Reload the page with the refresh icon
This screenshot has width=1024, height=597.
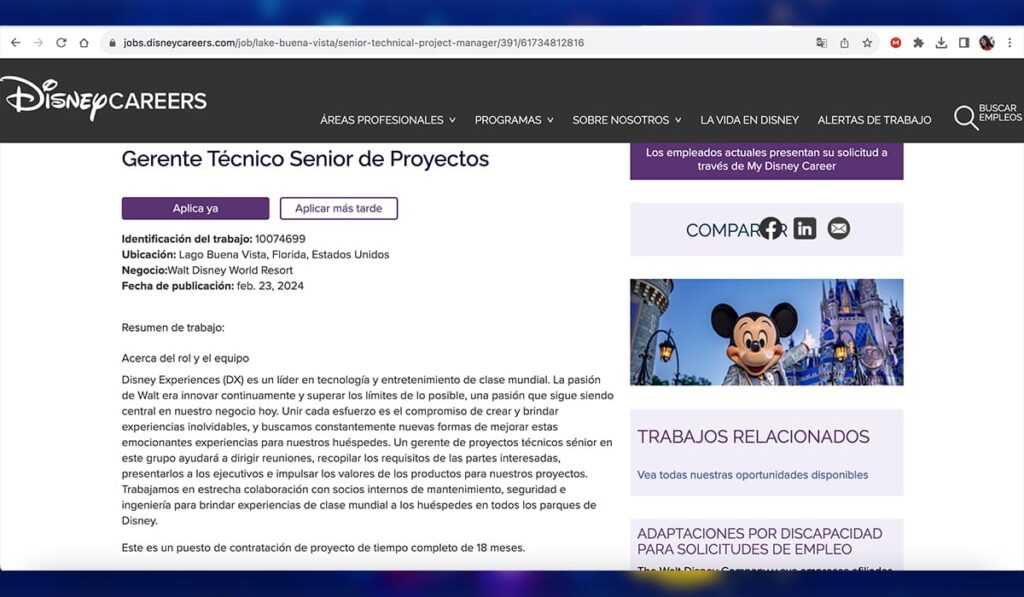click(61, 42)
